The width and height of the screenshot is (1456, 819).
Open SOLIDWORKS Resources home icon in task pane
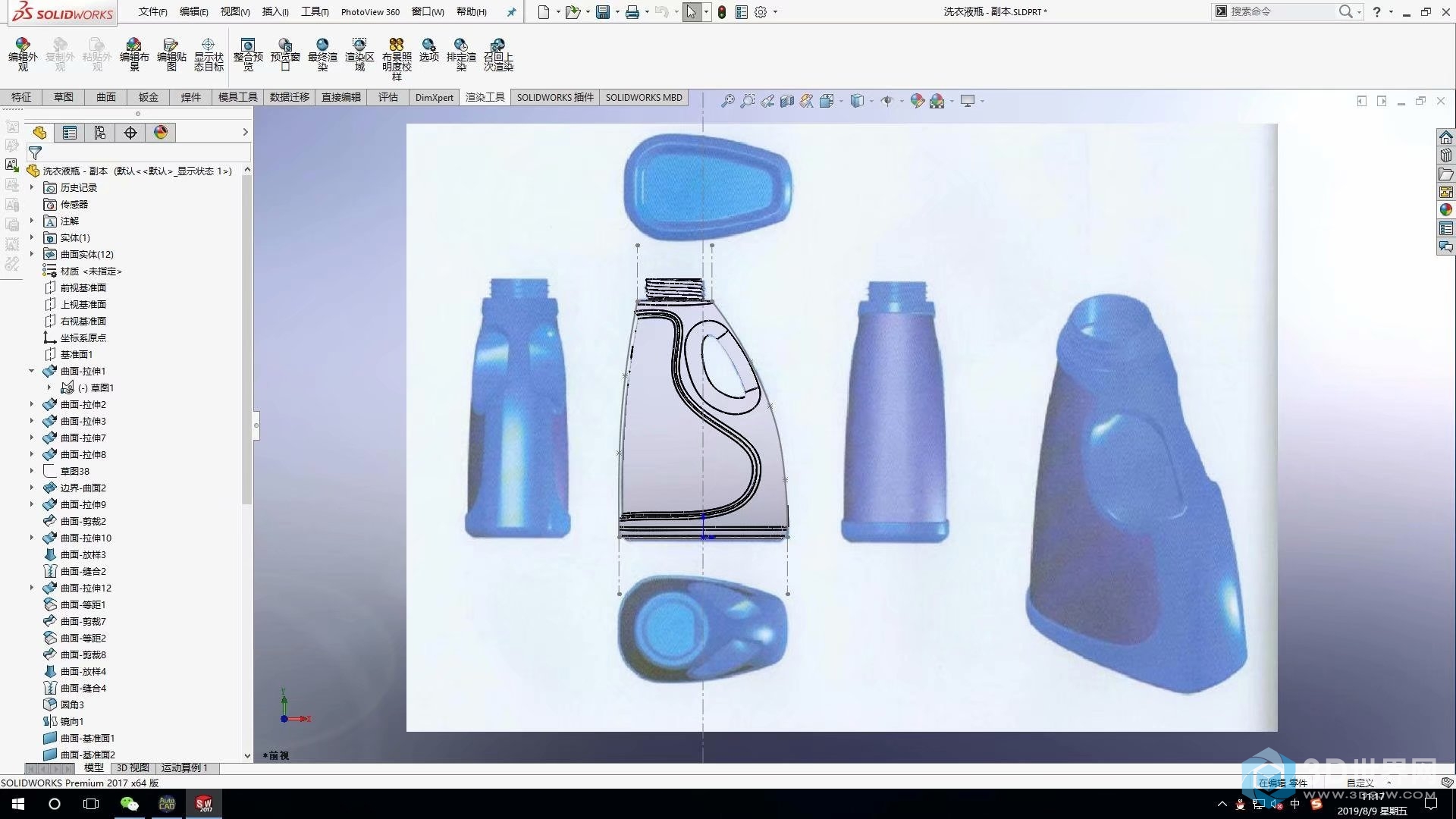(1446, 137)
